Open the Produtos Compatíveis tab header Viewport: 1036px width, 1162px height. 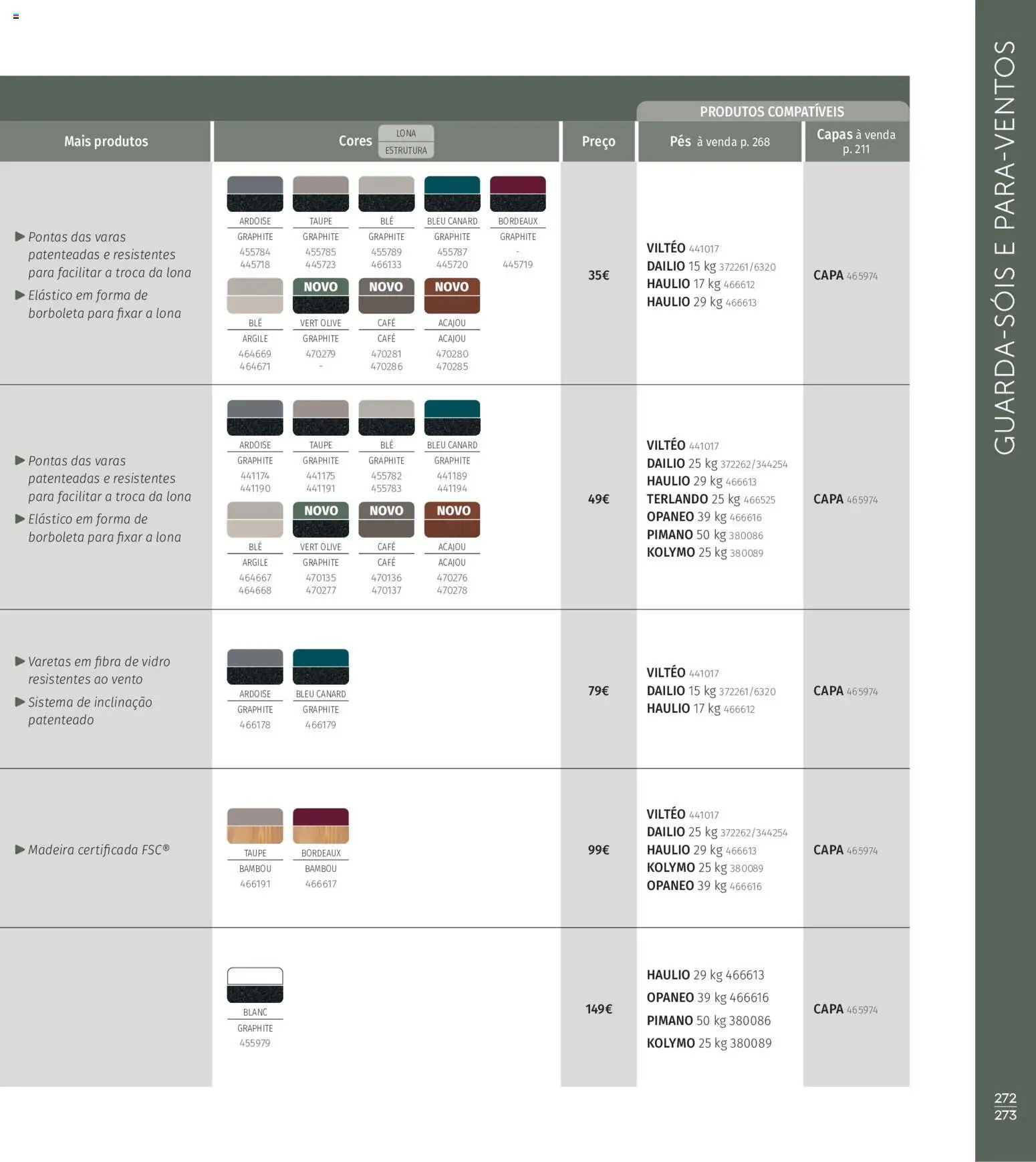772,111
